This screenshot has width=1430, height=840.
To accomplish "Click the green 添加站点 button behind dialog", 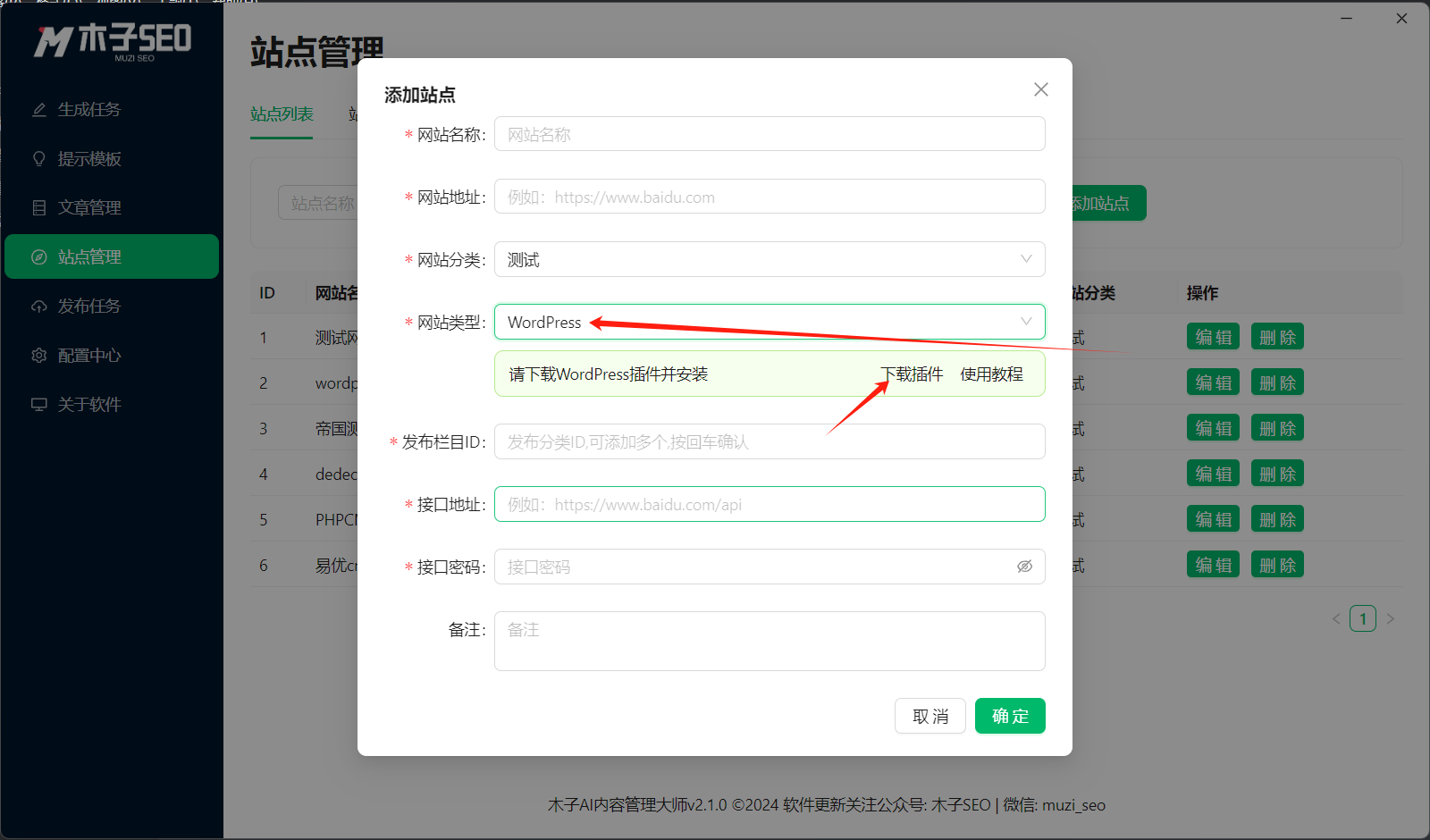I will (1108, 204).
